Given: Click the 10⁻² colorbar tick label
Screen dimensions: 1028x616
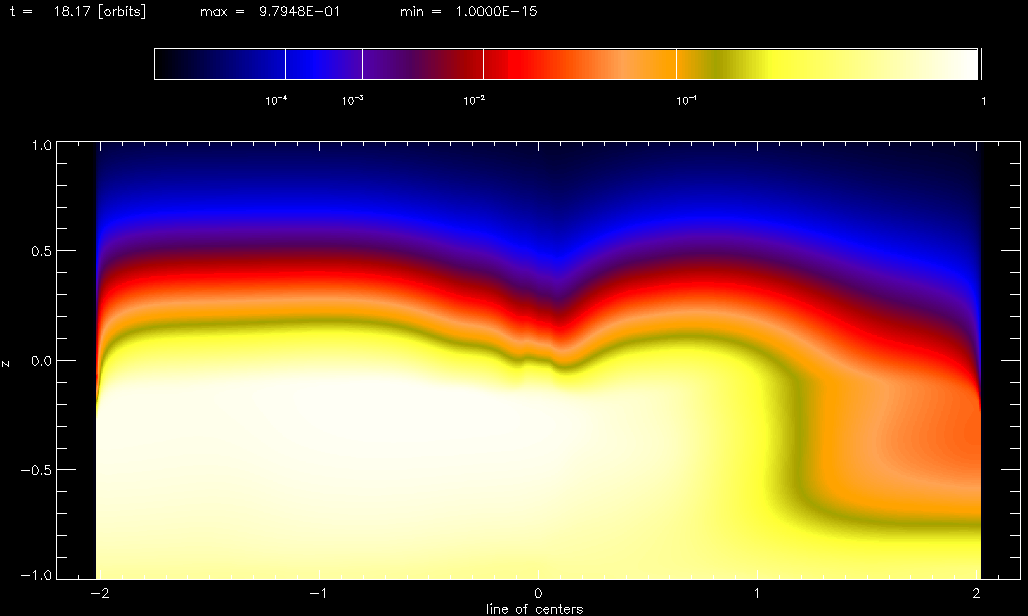Looking at the screenshot, I should (474, 100).
